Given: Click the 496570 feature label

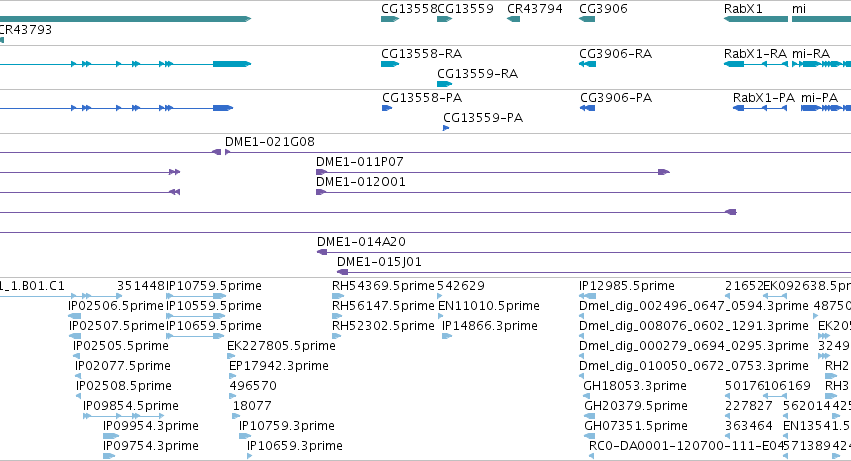Looking at the screenshot, I should 253,386.
